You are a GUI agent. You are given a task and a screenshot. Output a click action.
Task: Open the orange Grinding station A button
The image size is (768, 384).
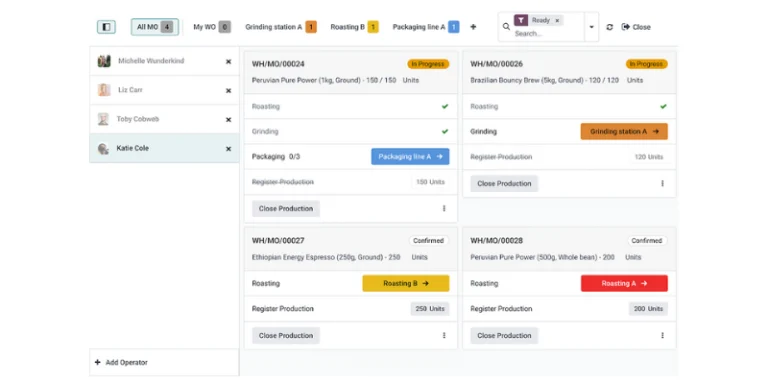coord(624,131)
